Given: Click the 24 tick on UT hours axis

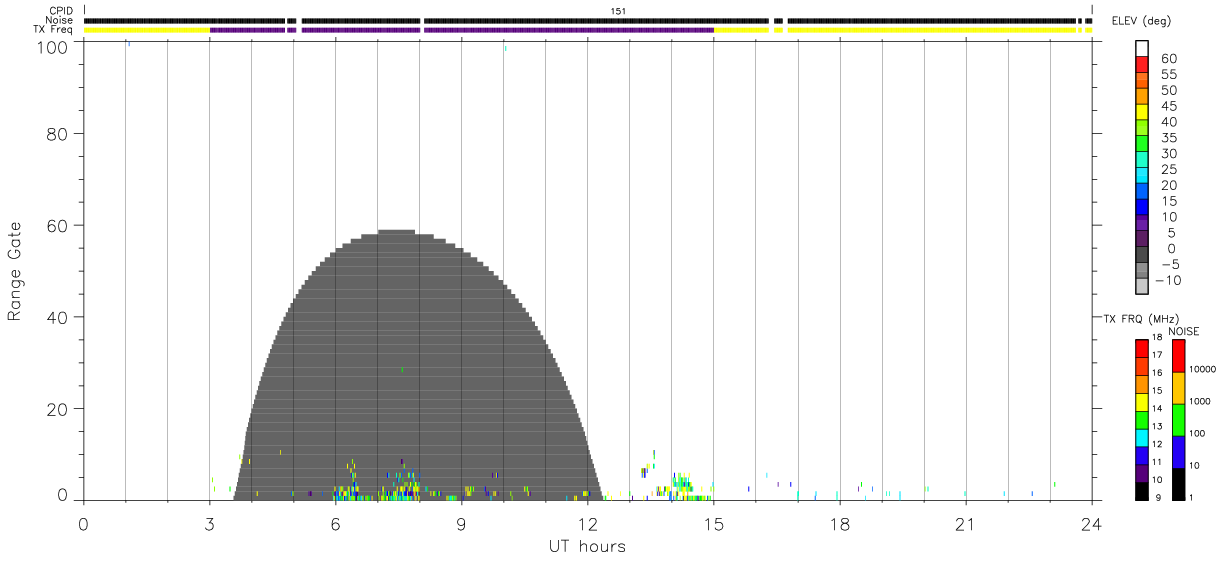Looking at the screenshot, I should click(1091, 524).
